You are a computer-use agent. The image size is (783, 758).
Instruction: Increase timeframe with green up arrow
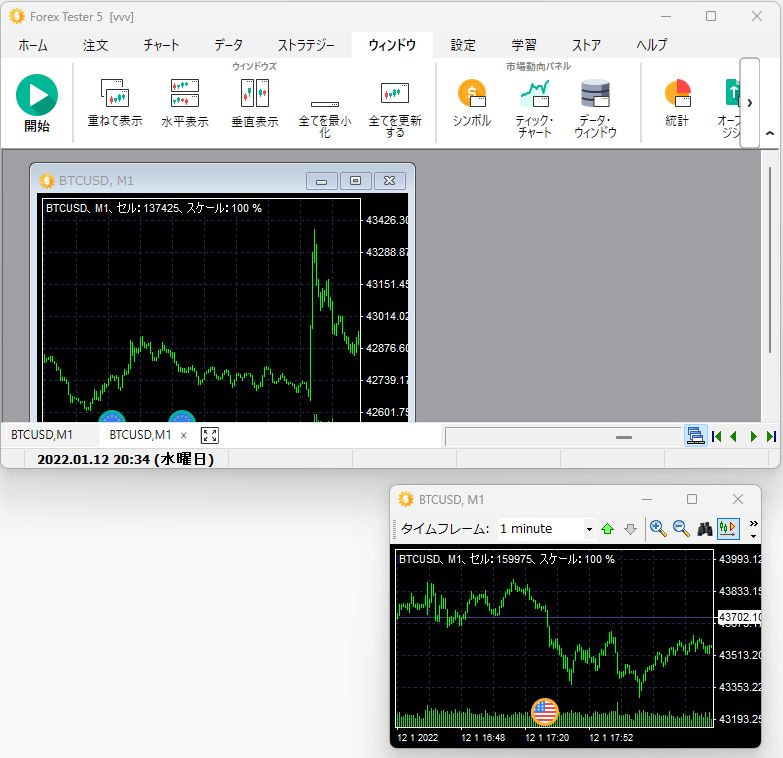608,529
